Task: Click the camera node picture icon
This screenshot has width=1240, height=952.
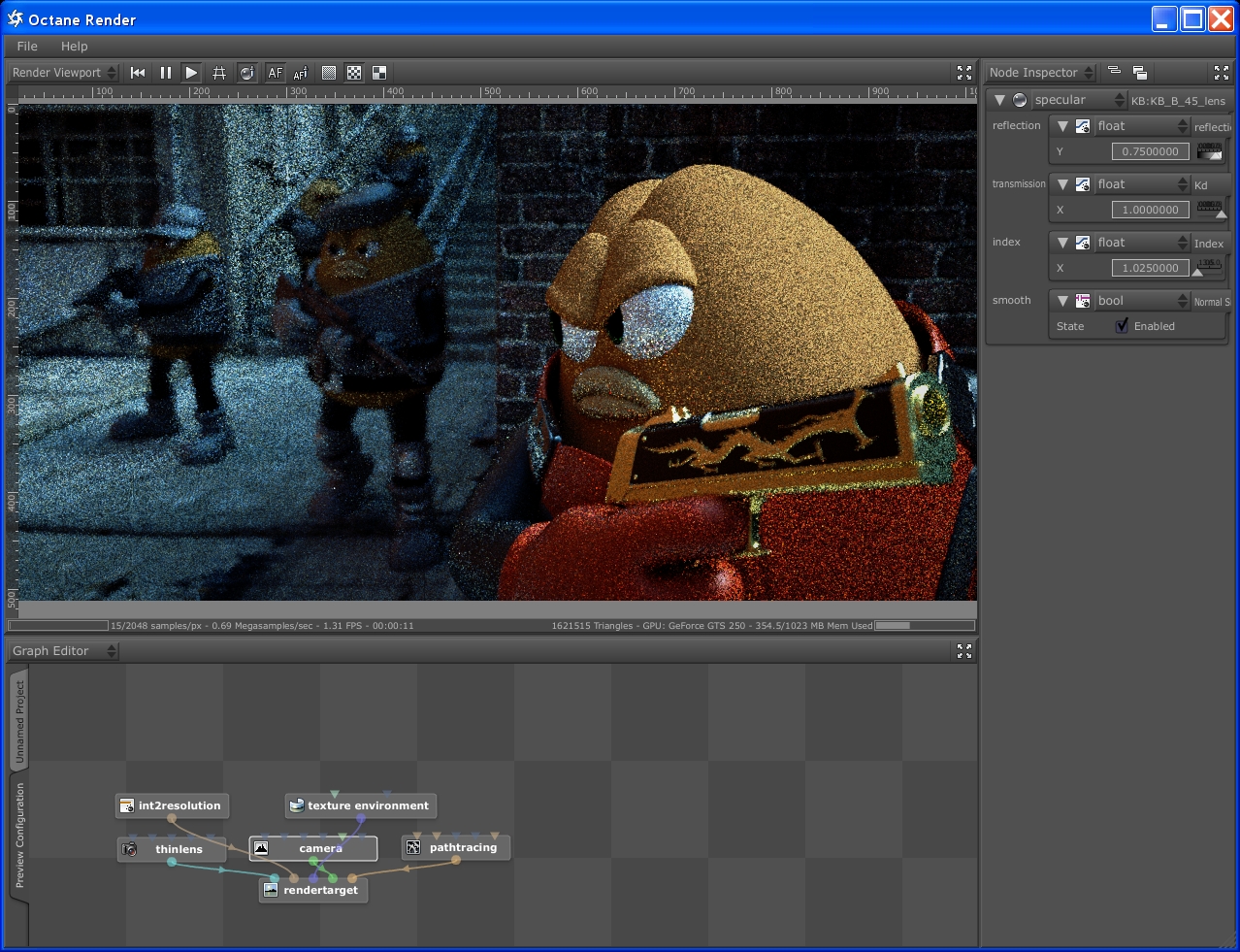Action: coord(260,848)
